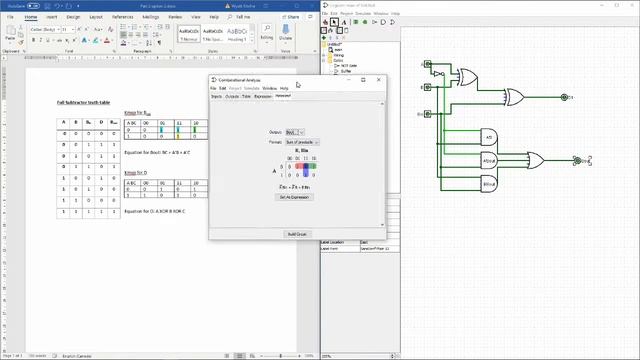Apply the text highlight color in Word
The image size is (640, 360).
click(x=96, y=40)
